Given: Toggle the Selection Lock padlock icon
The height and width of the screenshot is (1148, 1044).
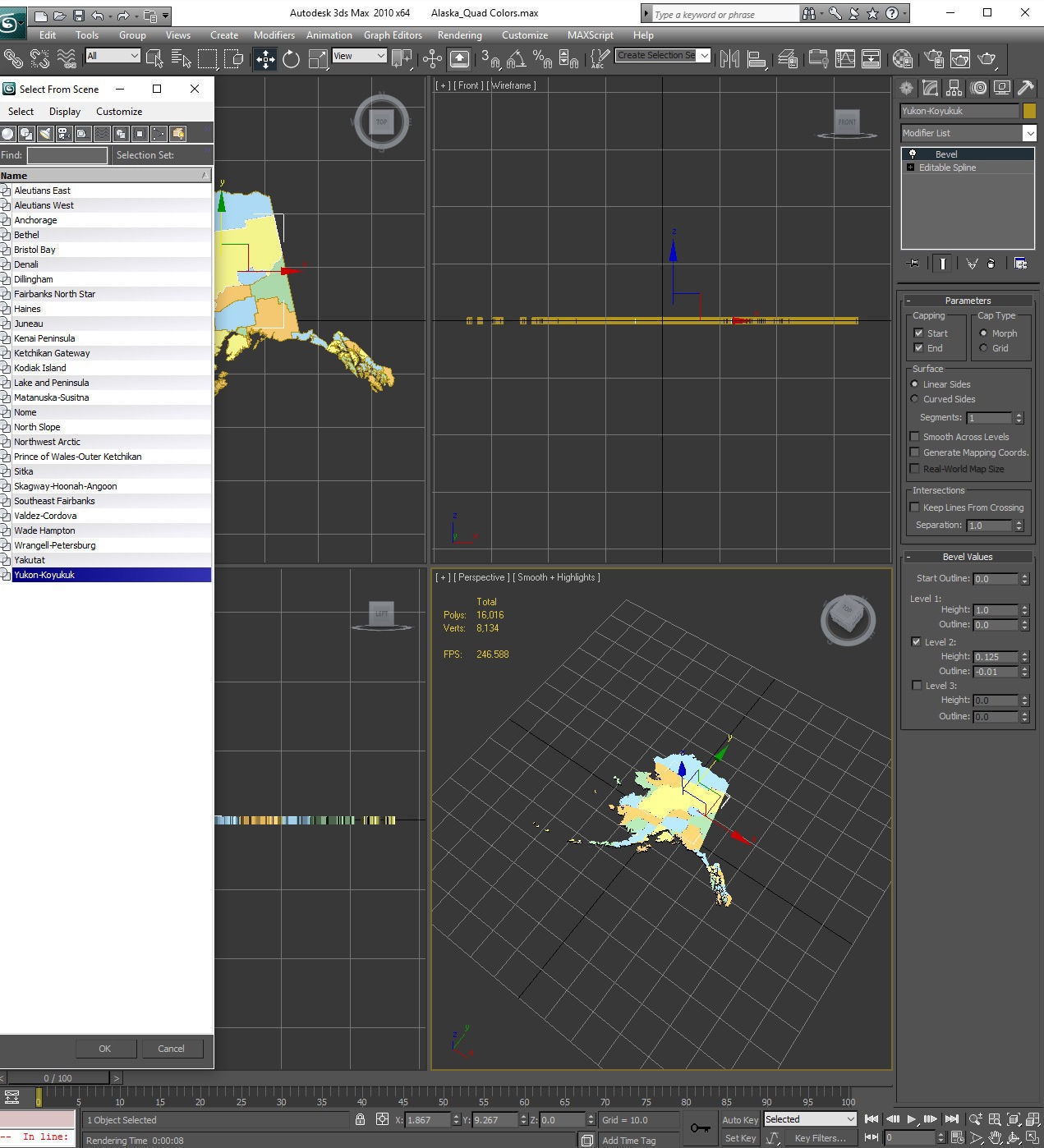Looking at the screenshot, I should pos(360,1118).
